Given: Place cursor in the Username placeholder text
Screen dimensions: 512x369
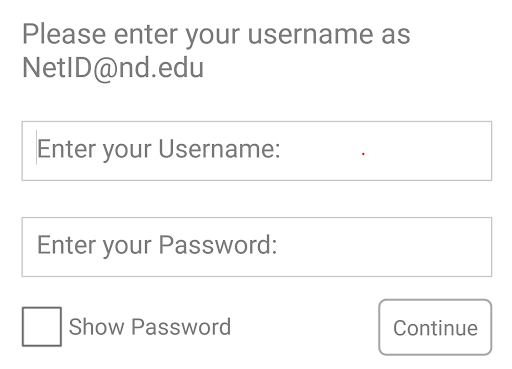Looking at the screenshot, I should pos(159,149).
